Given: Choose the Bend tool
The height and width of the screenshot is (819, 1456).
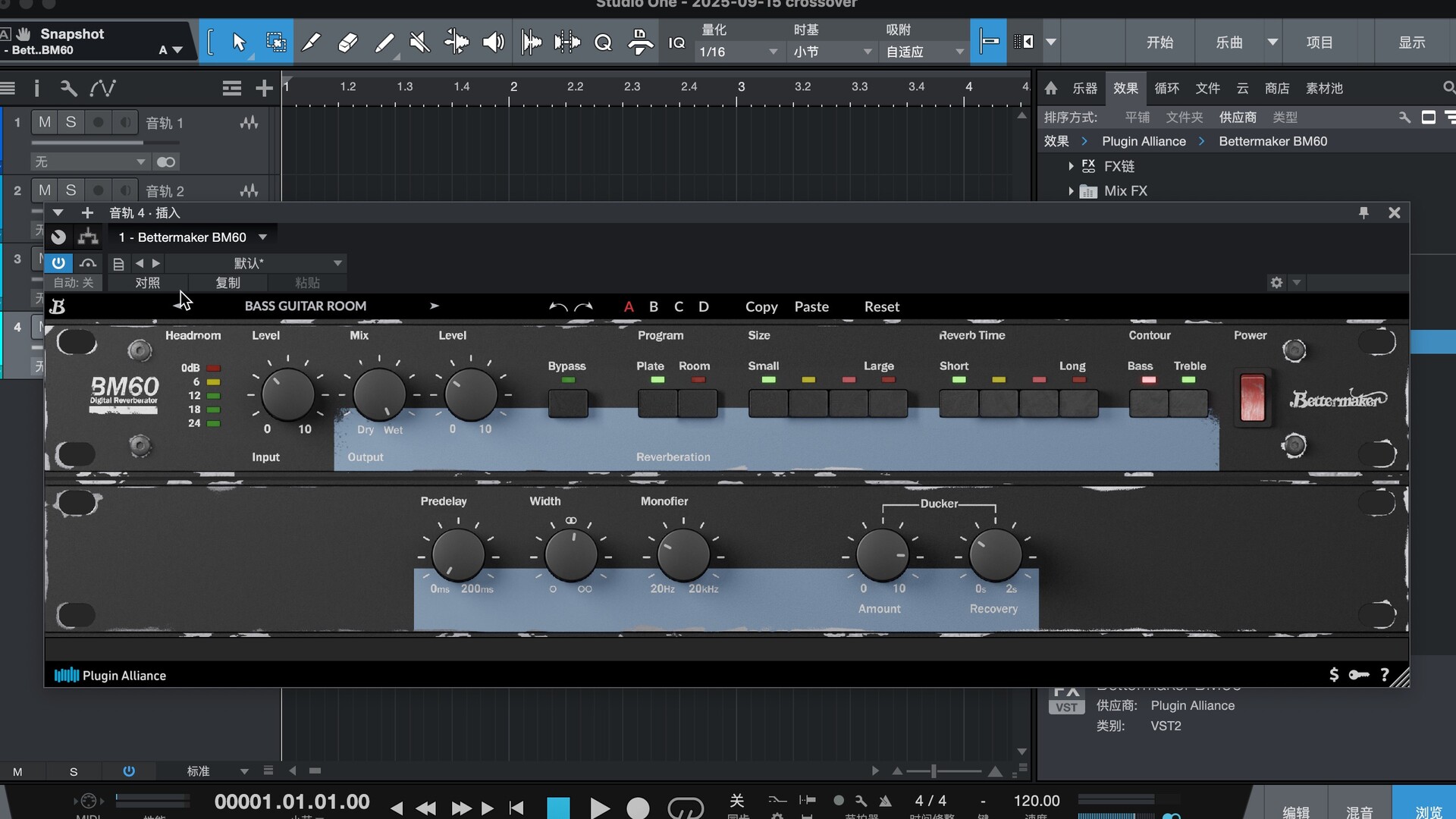Looking at the screenshot, I should coord(456,42).
